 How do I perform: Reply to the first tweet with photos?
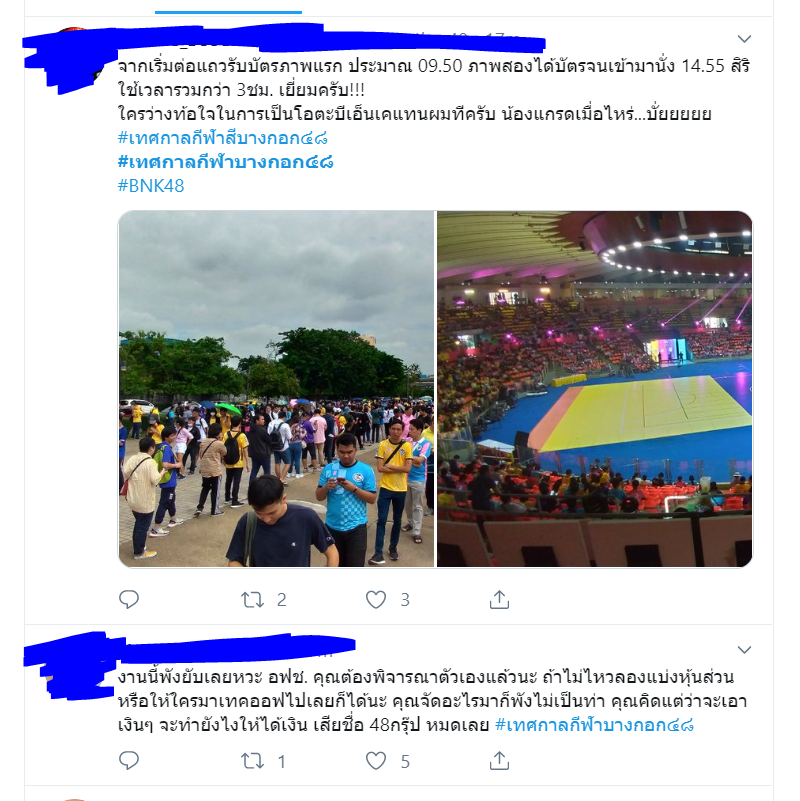coord(129,599)
